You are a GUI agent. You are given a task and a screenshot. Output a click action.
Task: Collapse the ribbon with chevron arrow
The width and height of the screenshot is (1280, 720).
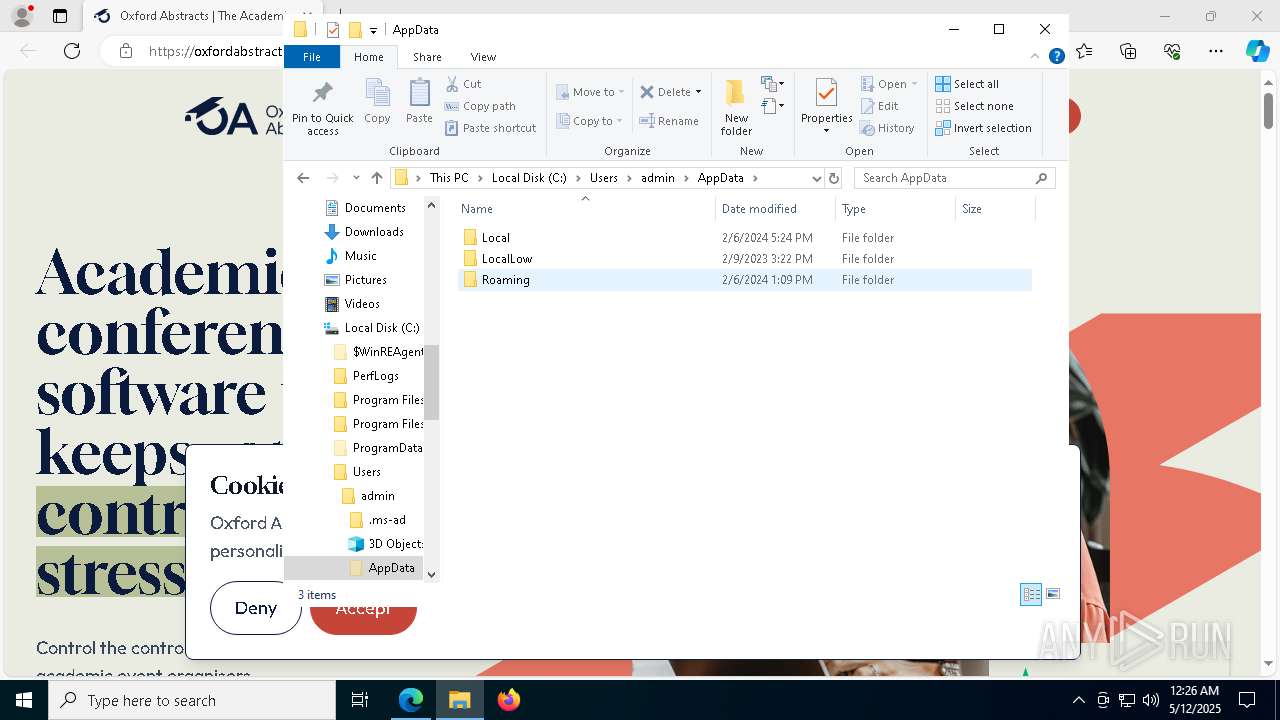[1036, 57]
